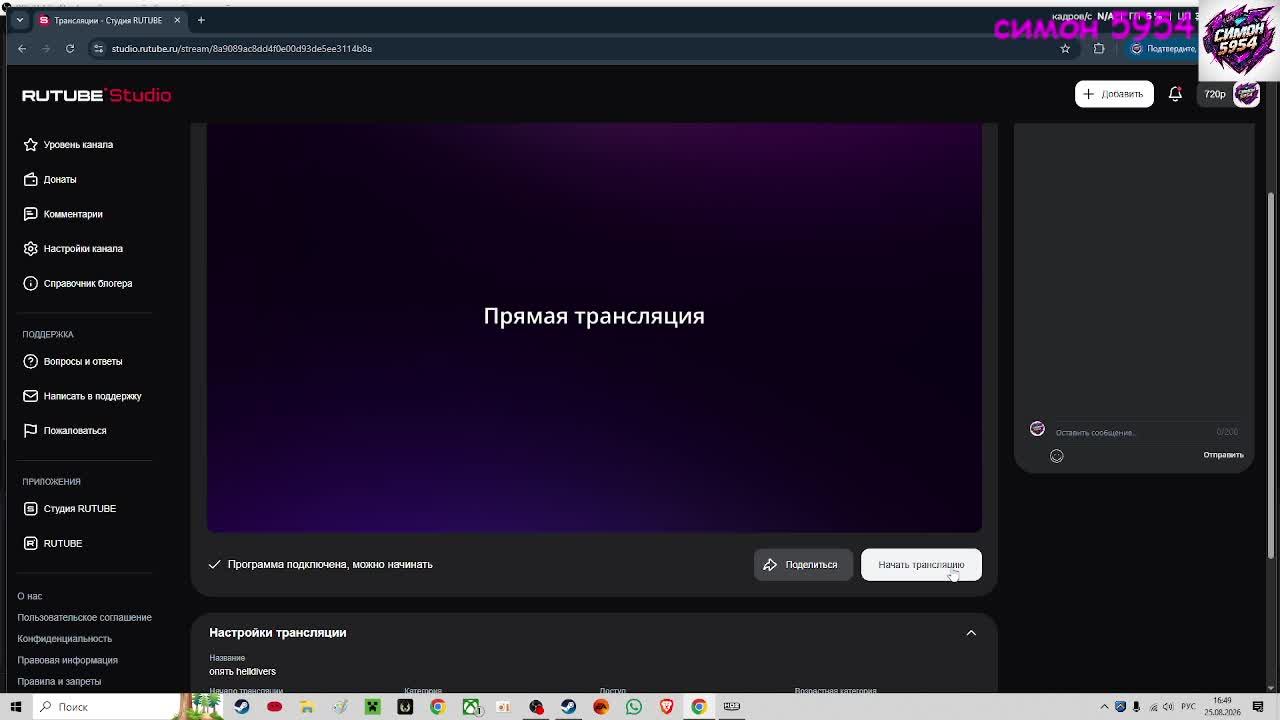Click the stream title опять helldivers
Screen dimensions: 1280x720
242,672
